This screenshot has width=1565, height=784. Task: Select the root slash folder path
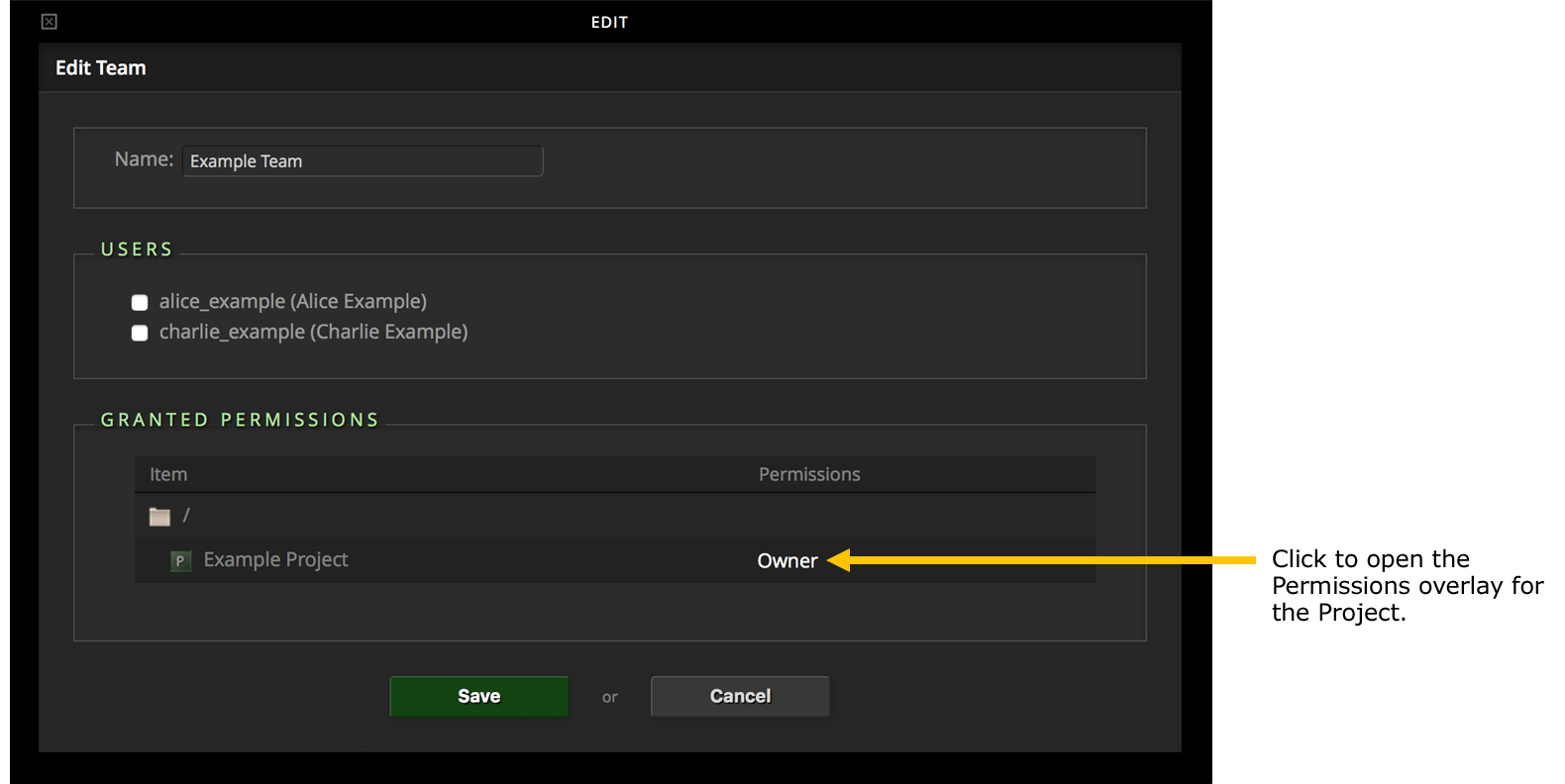tap(186, 516)
